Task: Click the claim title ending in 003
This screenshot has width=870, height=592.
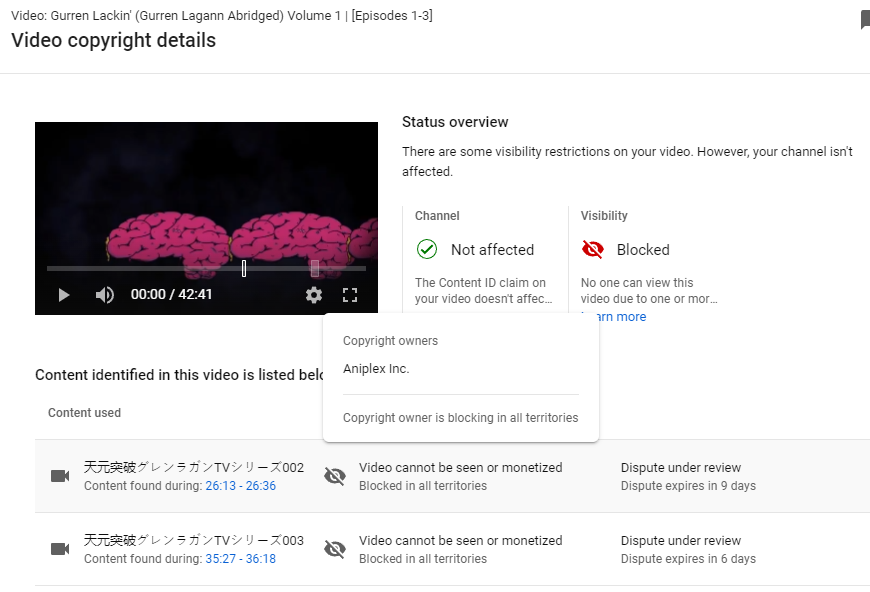Action: pyautogui.click(x=194, y=540)
